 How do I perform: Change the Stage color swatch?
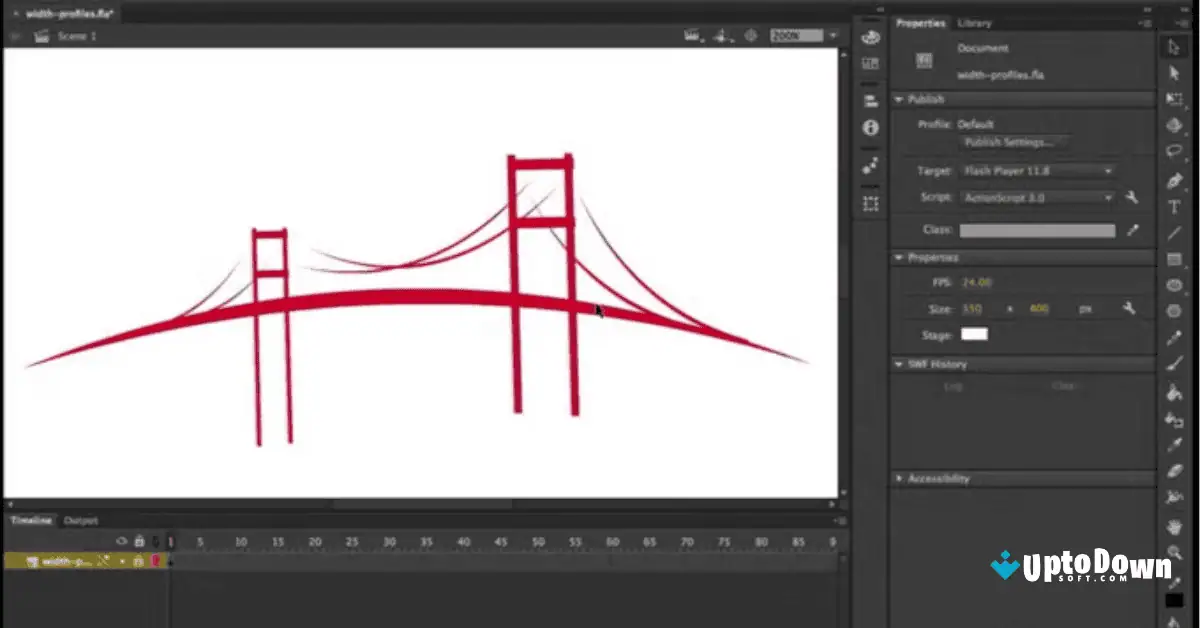(x=972, y=333)
